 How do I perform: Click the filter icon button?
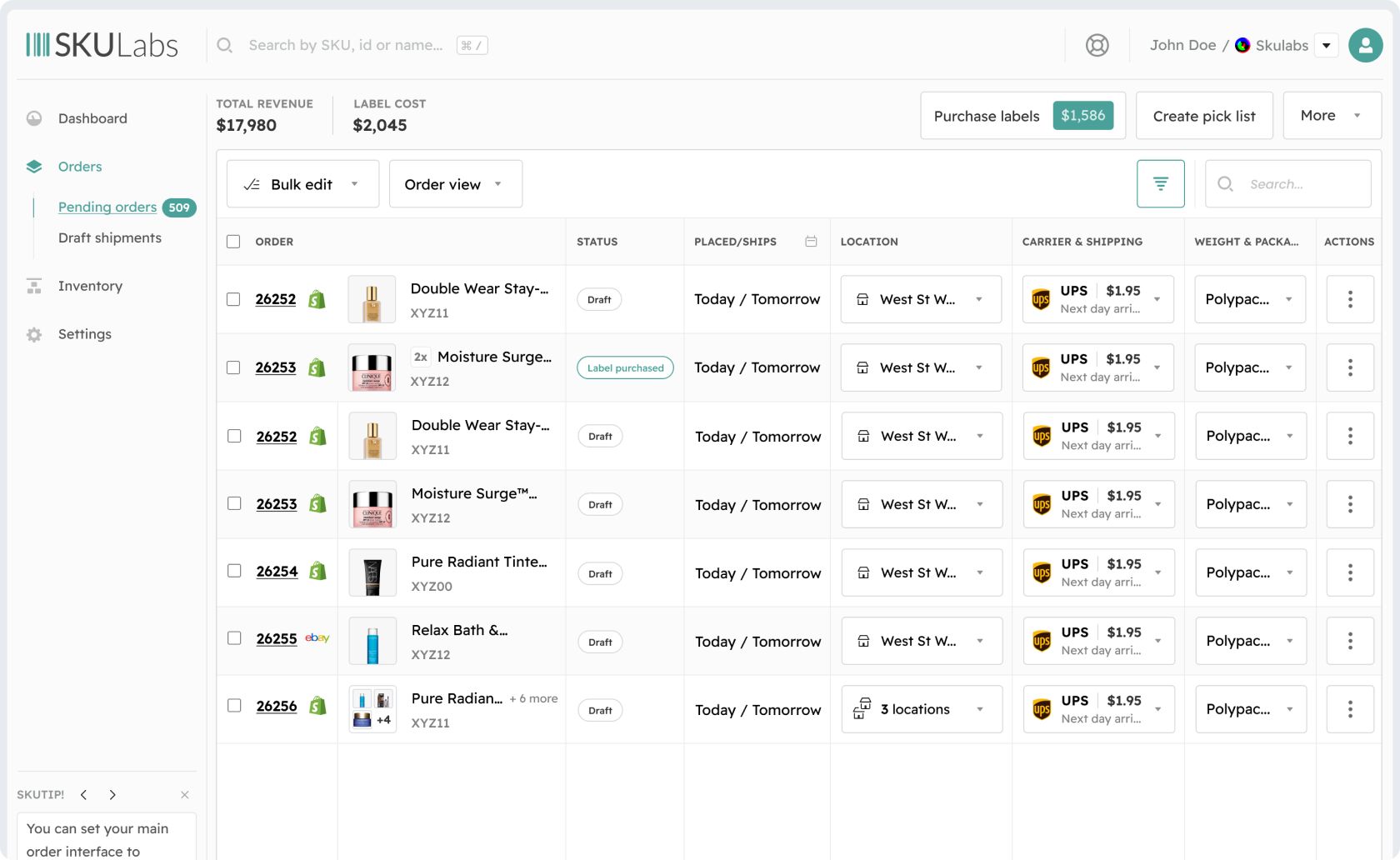pos(1160,183)
